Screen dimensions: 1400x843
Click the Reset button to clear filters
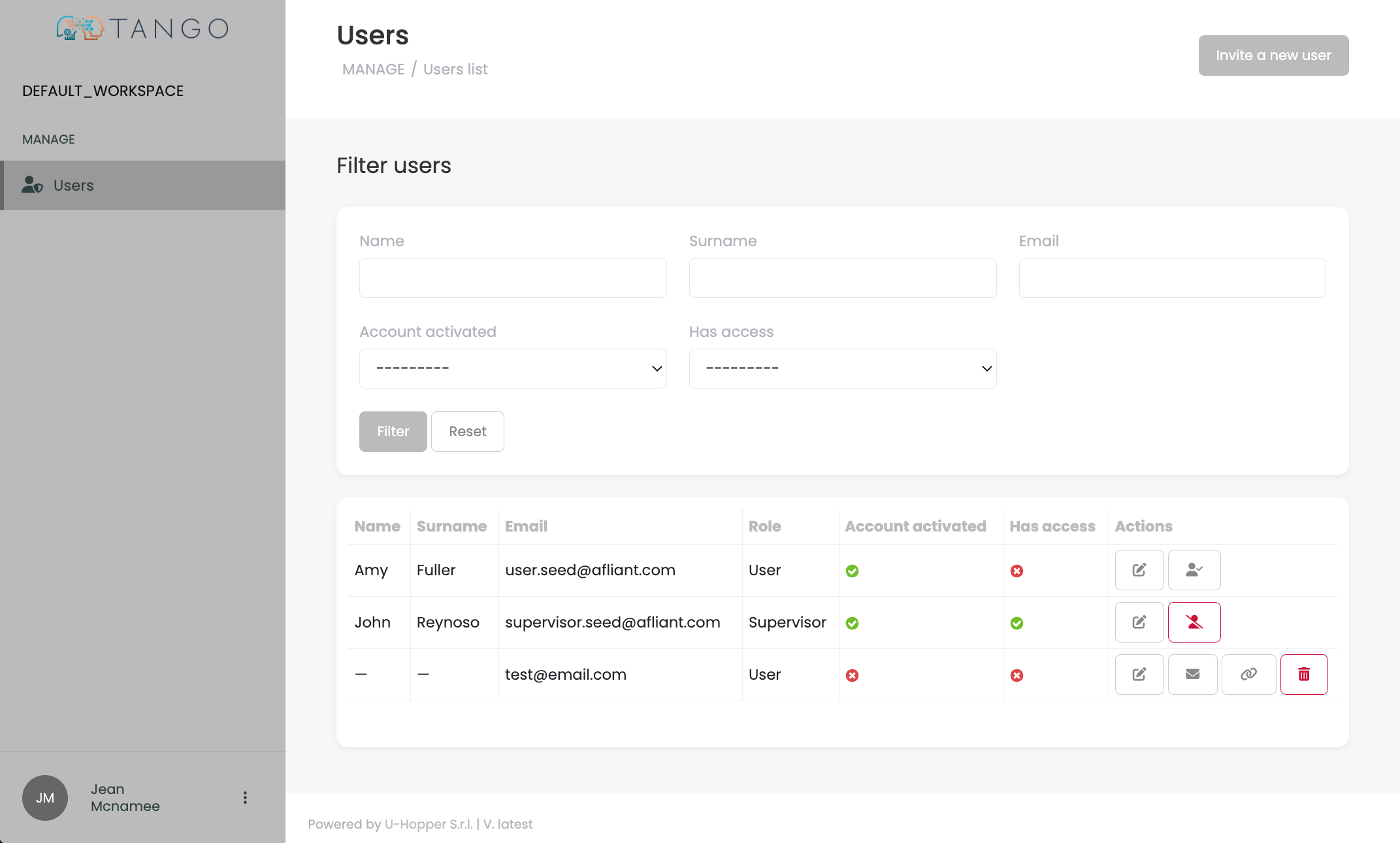[x=467, y=431]
